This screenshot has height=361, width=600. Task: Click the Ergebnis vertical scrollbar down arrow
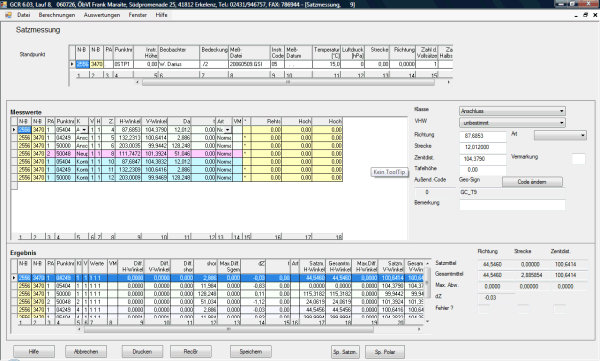coord(427,322)
